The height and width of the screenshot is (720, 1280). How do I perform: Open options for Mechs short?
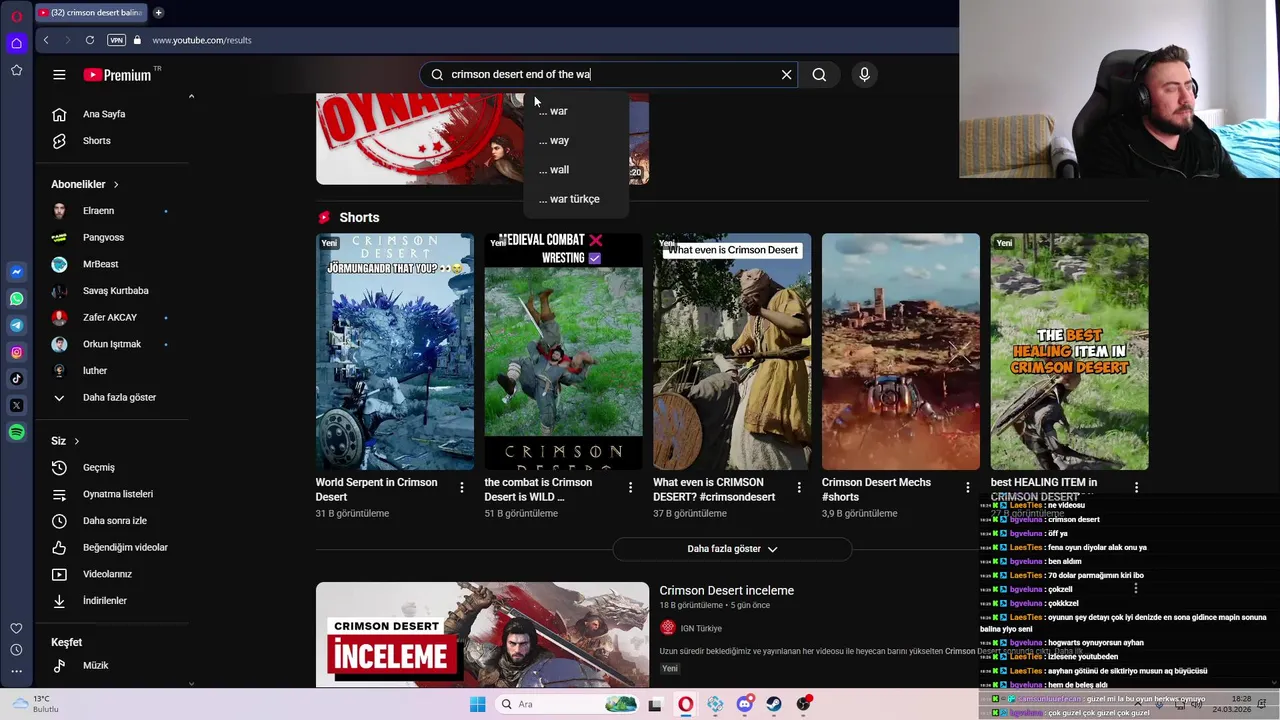(967, 488)
